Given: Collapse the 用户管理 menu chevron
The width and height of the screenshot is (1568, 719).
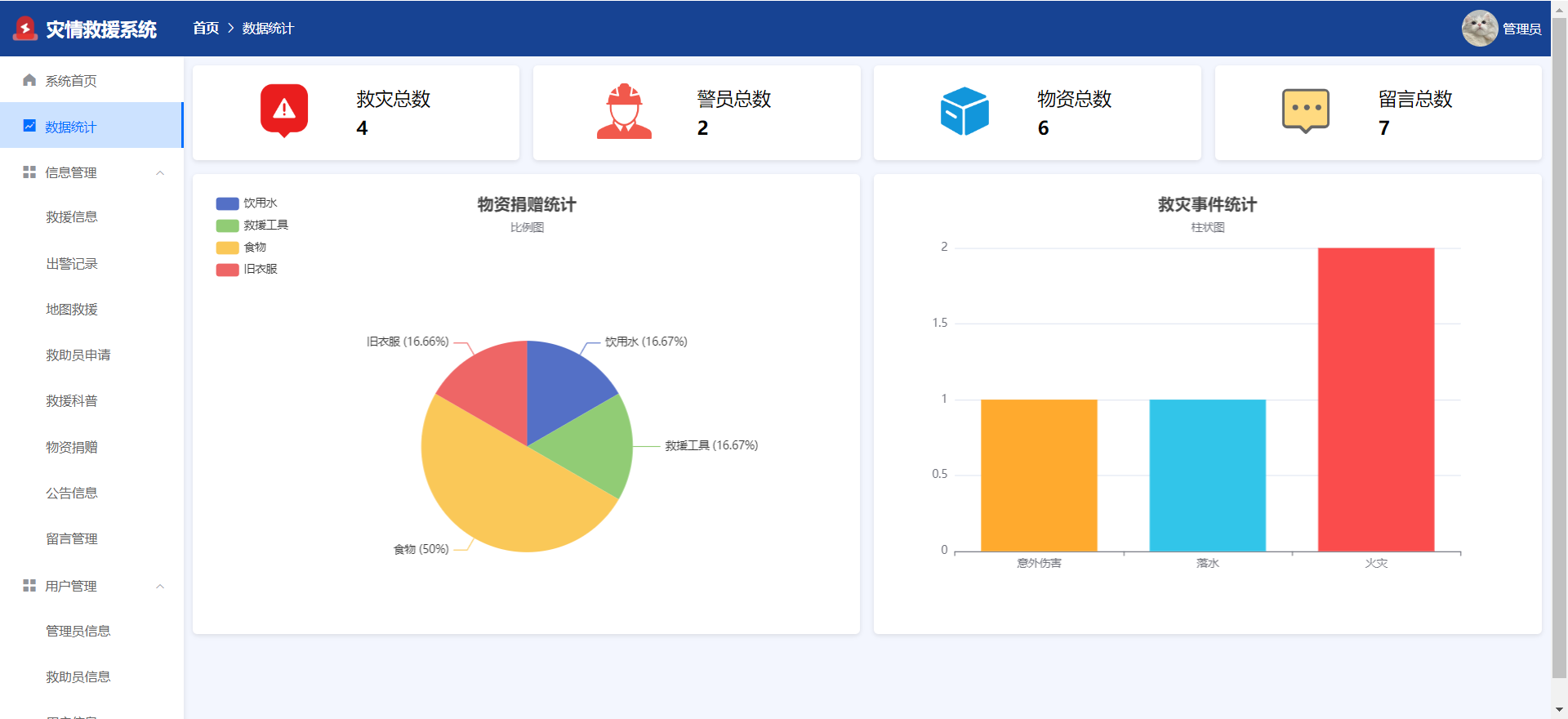Looking at the screenshot, I should 160,586.
